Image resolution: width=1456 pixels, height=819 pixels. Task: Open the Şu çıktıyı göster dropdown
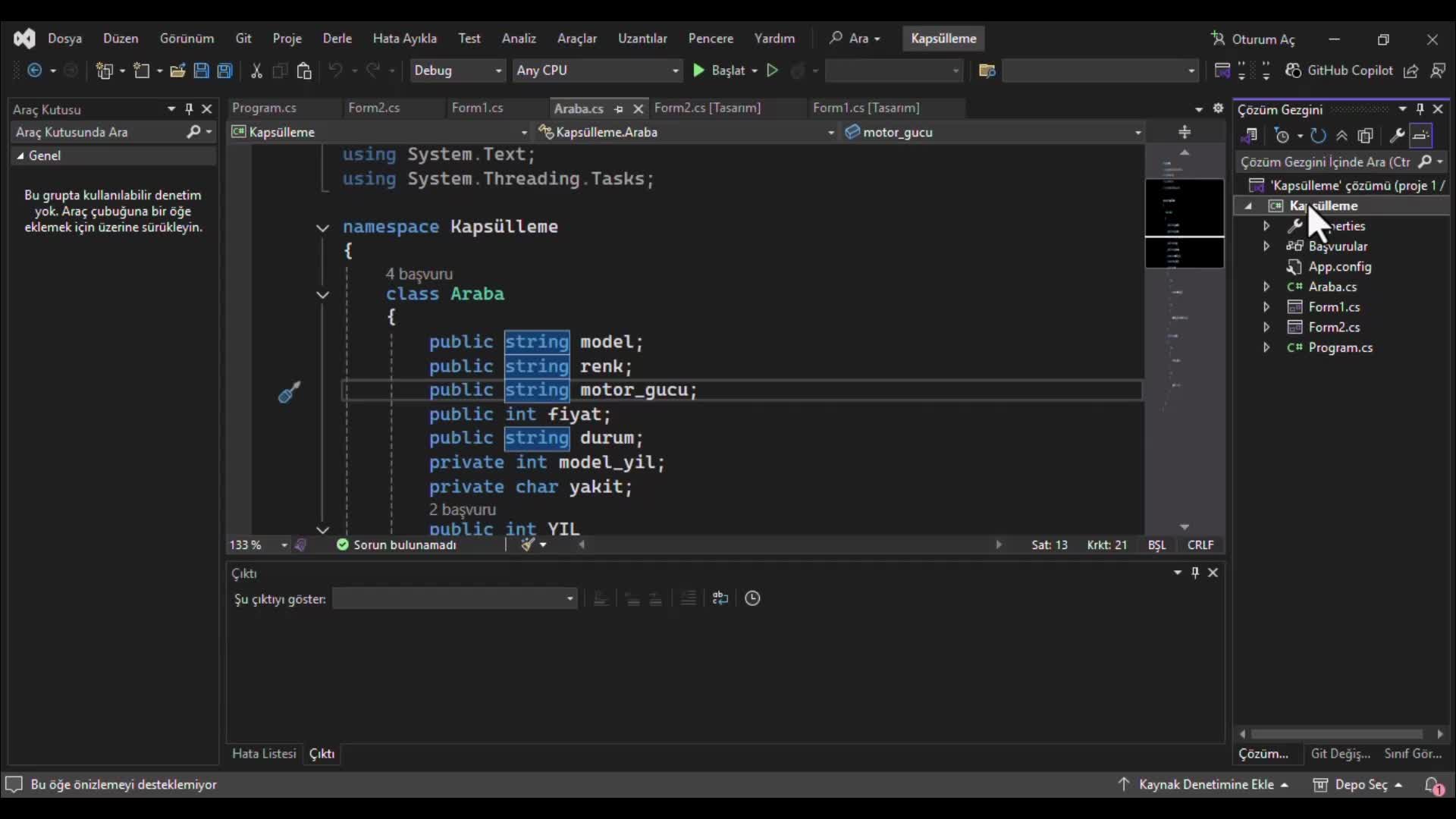click(x=455, y=599)
